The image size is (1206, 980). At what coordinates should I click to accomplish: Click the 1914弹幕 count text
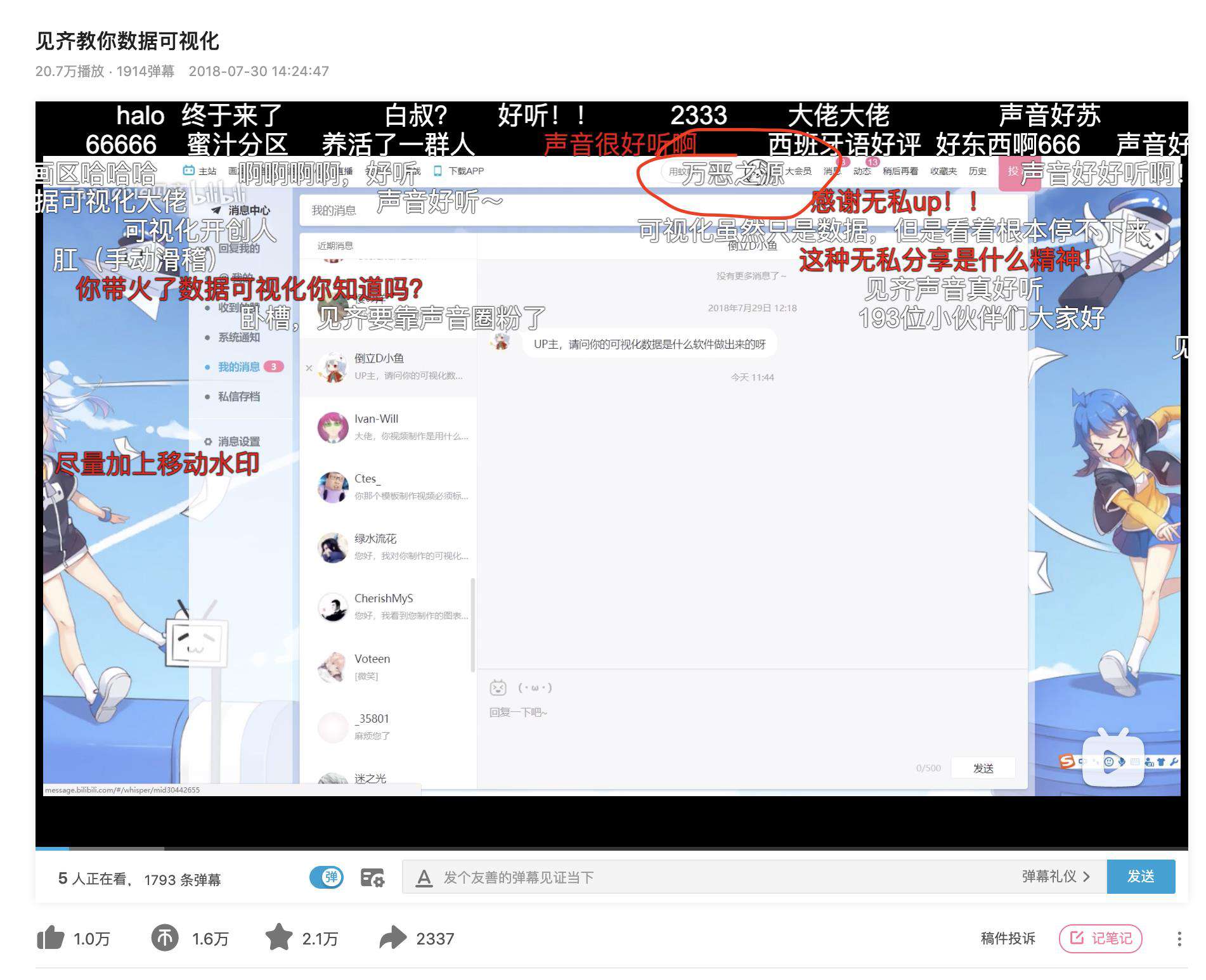145,71
